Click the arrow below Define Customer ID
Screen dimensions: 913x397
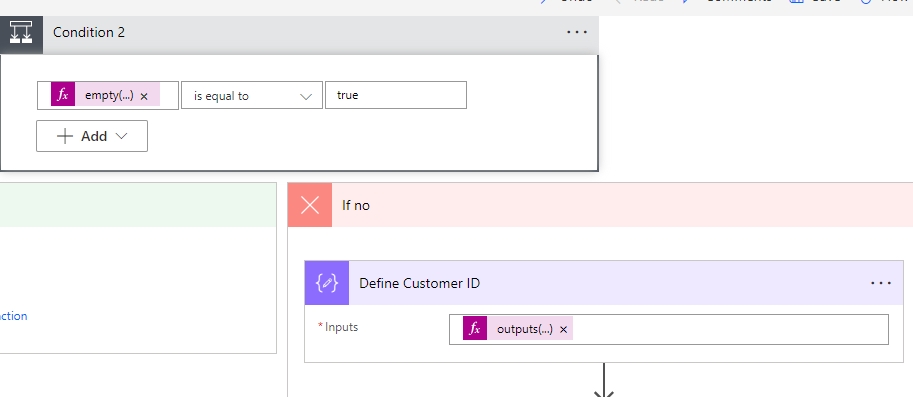[x=604, y=380]
